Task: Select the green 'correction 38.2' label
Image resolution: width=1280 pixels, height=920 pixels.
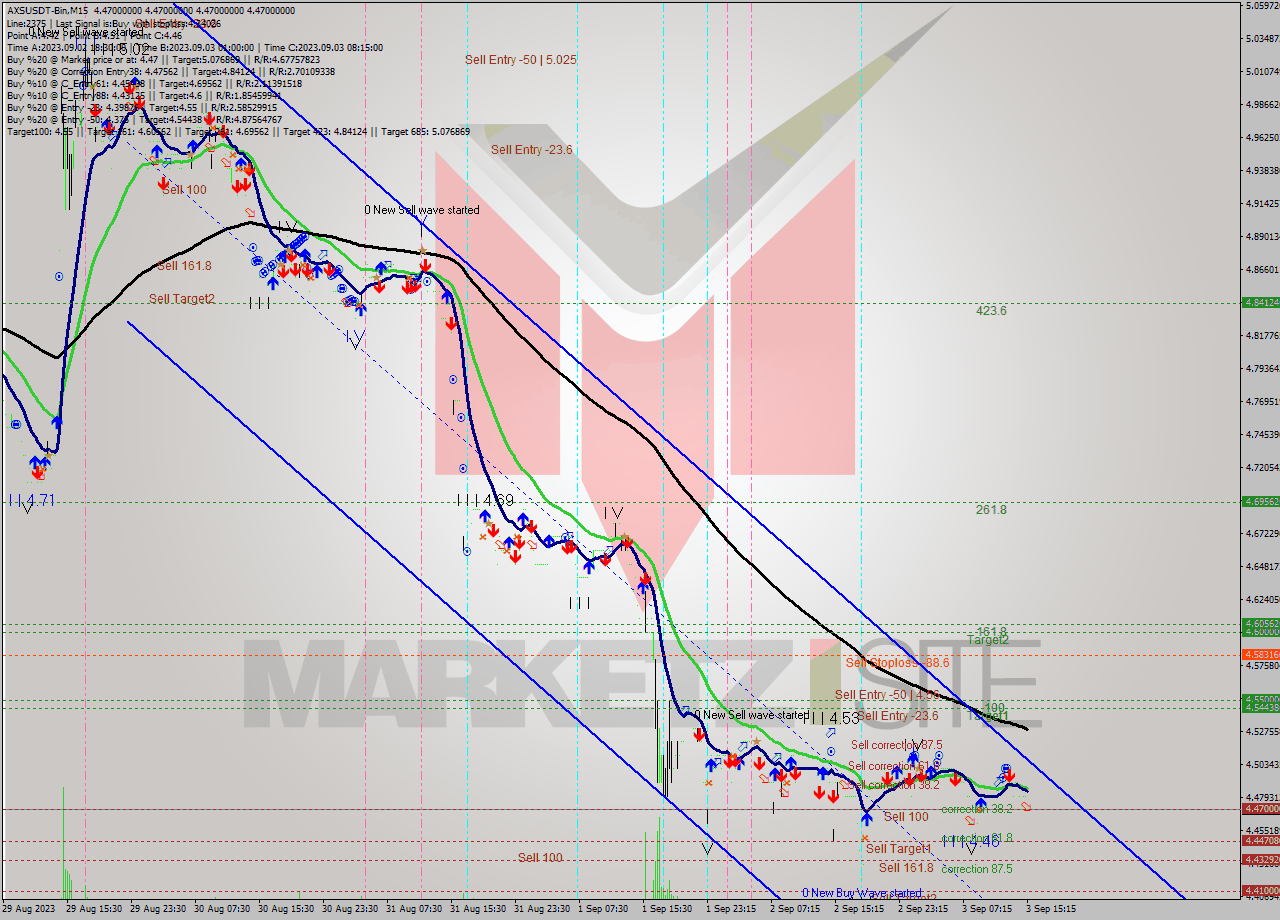Action: pos(977,809)
